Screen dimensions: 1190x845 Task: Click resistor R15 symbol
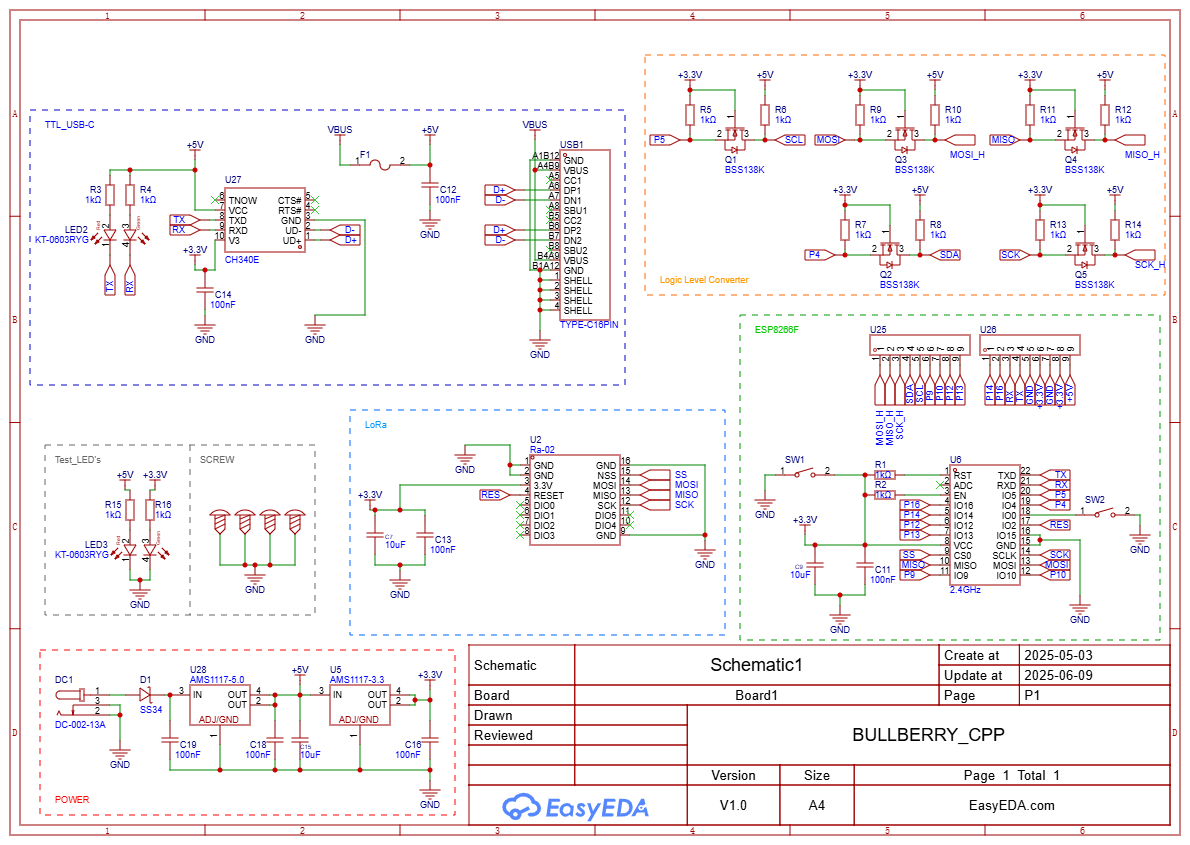pyautogui.click(x=130, y=509)
